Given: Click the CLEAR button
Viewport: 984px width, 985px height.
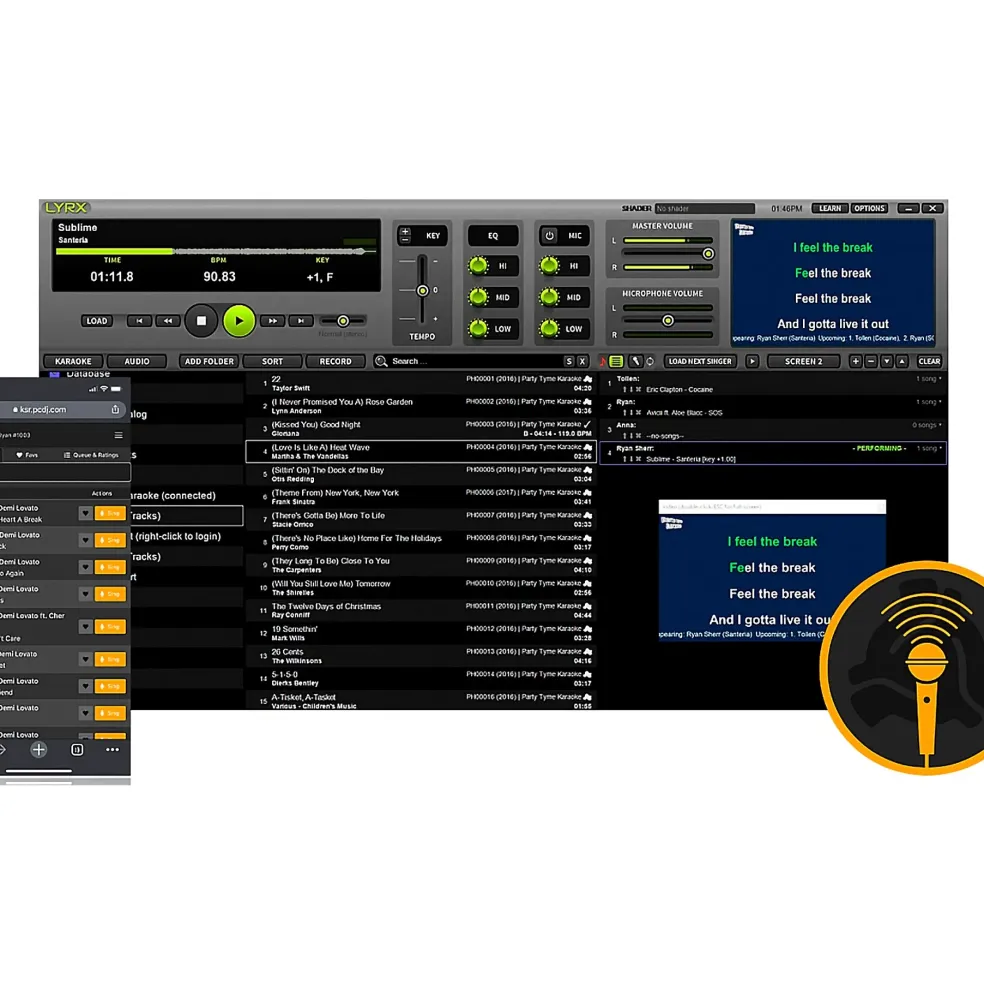Looking at the screenshot, I should point(929,361).
